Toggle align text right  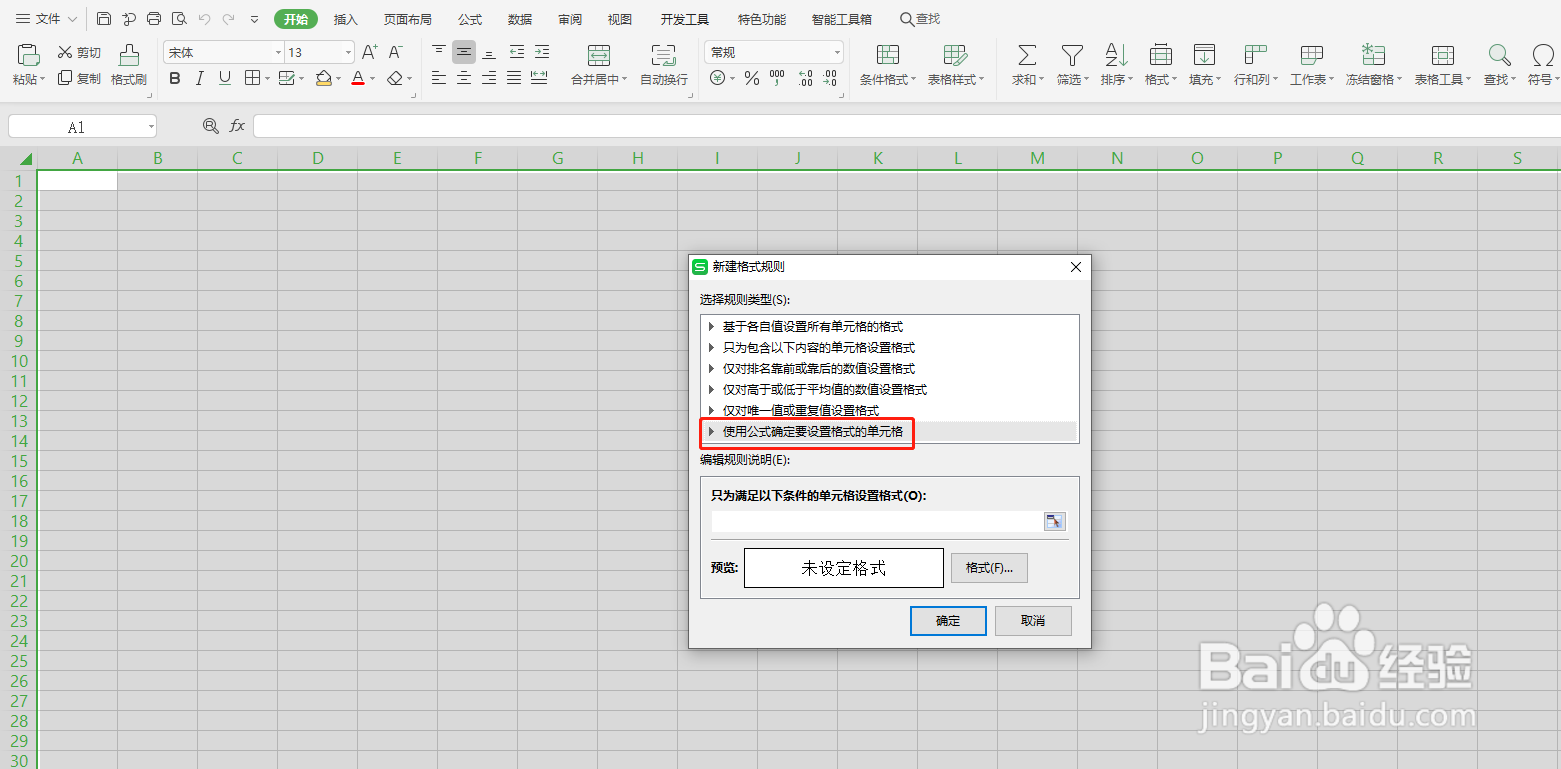click(489, 78)
